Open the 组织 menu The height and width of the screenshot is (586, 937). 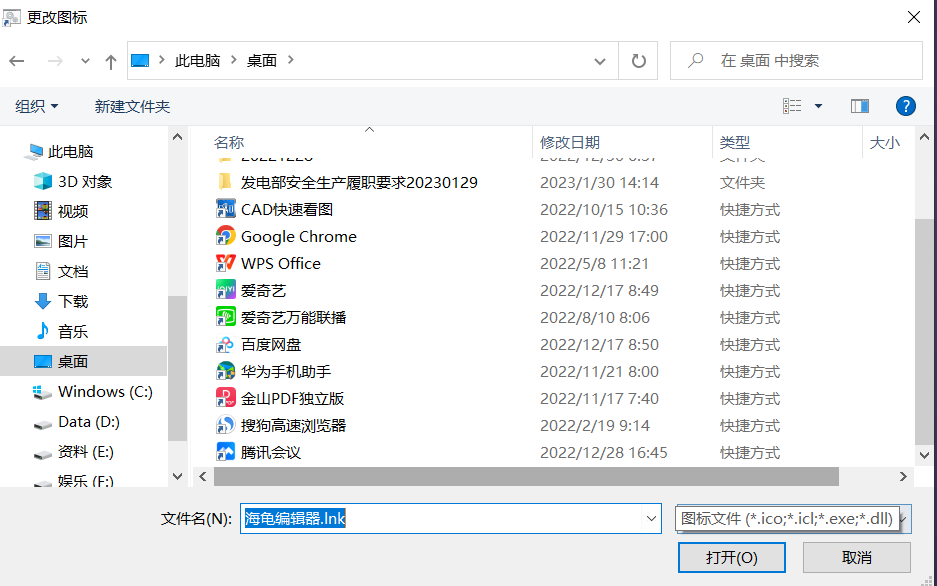[x=36, y=106]
